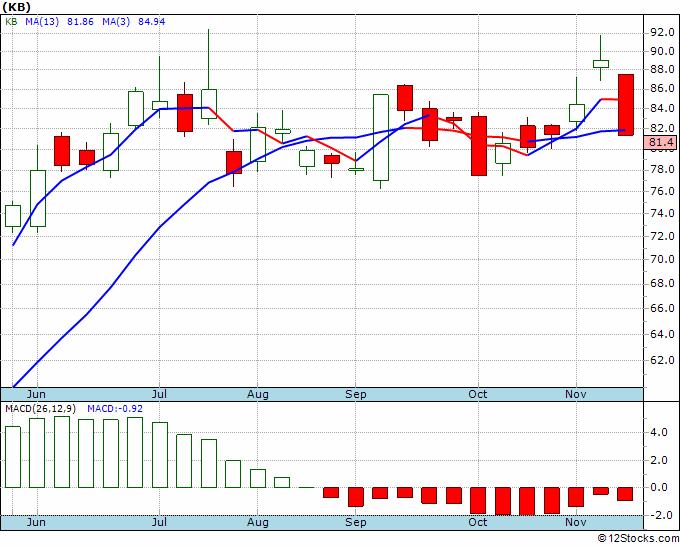
Task: Click the 72.0 price axis label
Action: [661, 236]
